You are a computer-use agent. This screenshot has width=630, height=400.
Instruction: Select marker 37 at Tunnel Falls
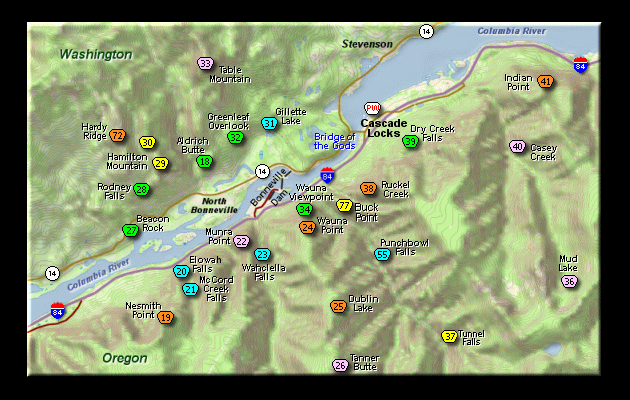pos(449,336)
